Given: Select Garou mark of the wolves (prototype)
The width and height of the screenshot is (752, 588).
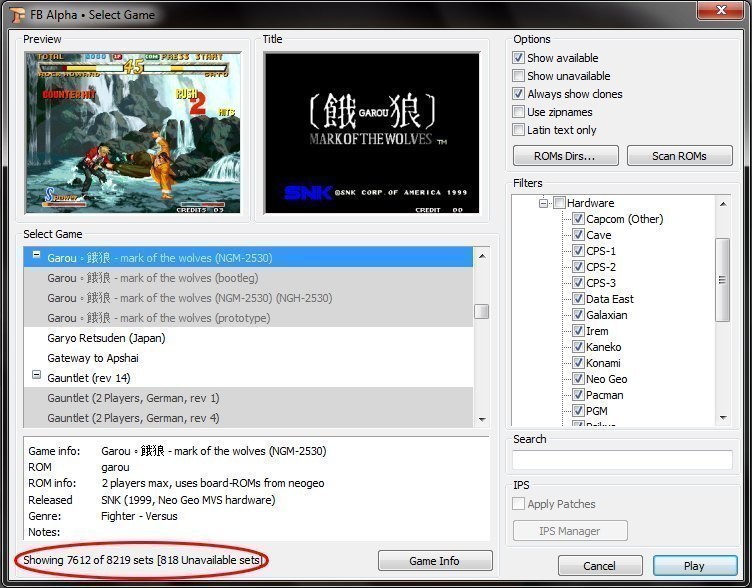Looking at the screenshot, I should click(248, 318).
